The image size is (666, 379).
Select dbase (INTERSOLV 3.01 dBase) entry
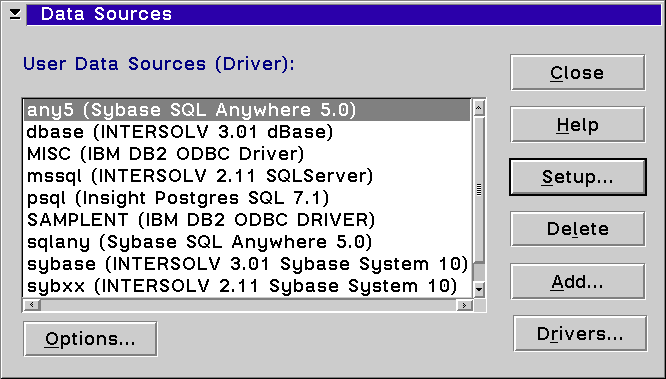(x=248, y=132)
